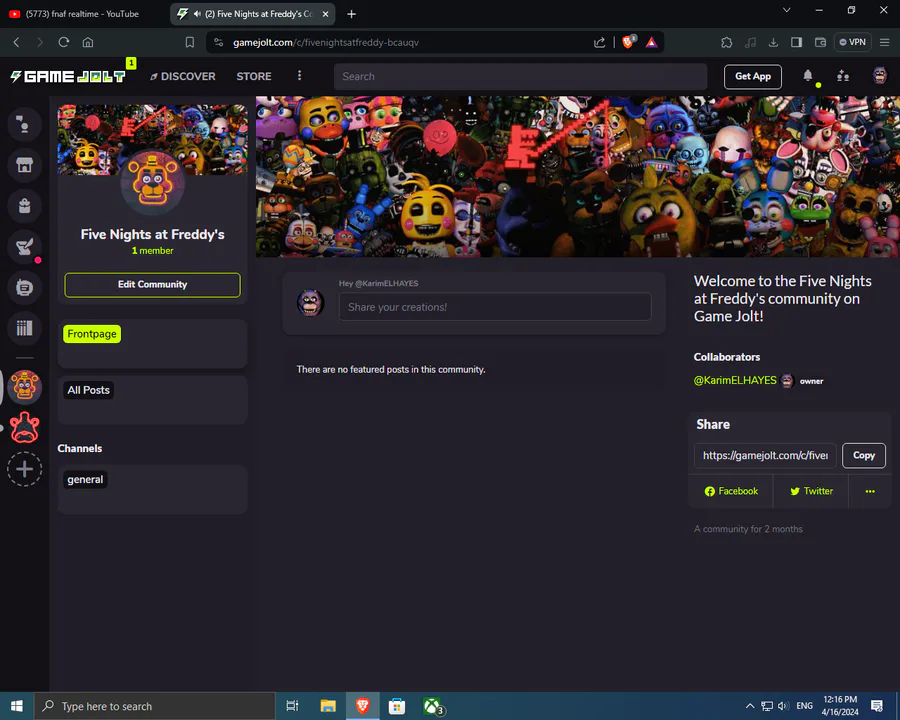
Task: Switch to the fnaf realtime YouTube tab
Action: pos(83,14)
